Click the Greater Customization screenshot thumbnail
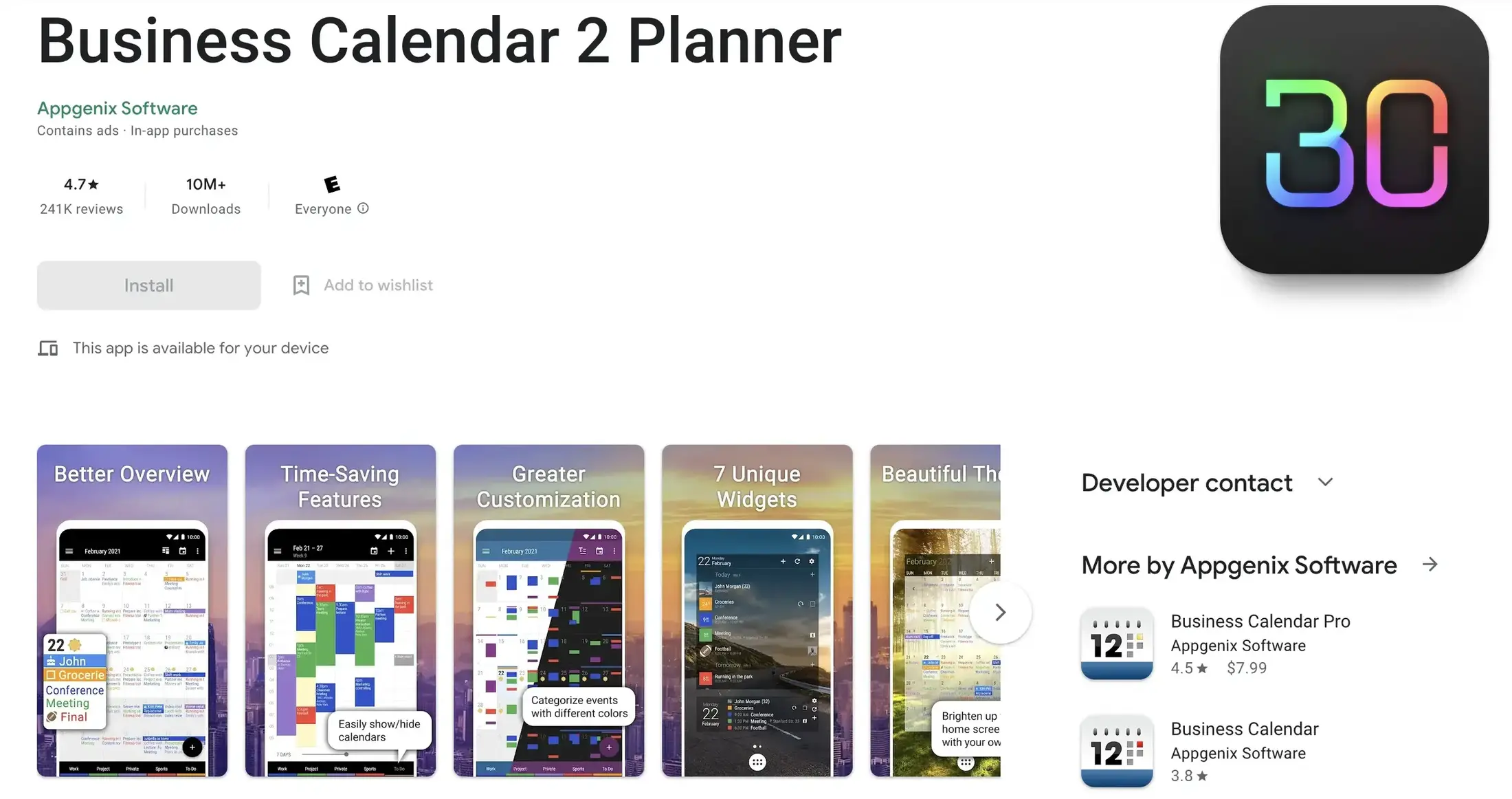Screen dimensions: 1512x799 click(549, 611)
